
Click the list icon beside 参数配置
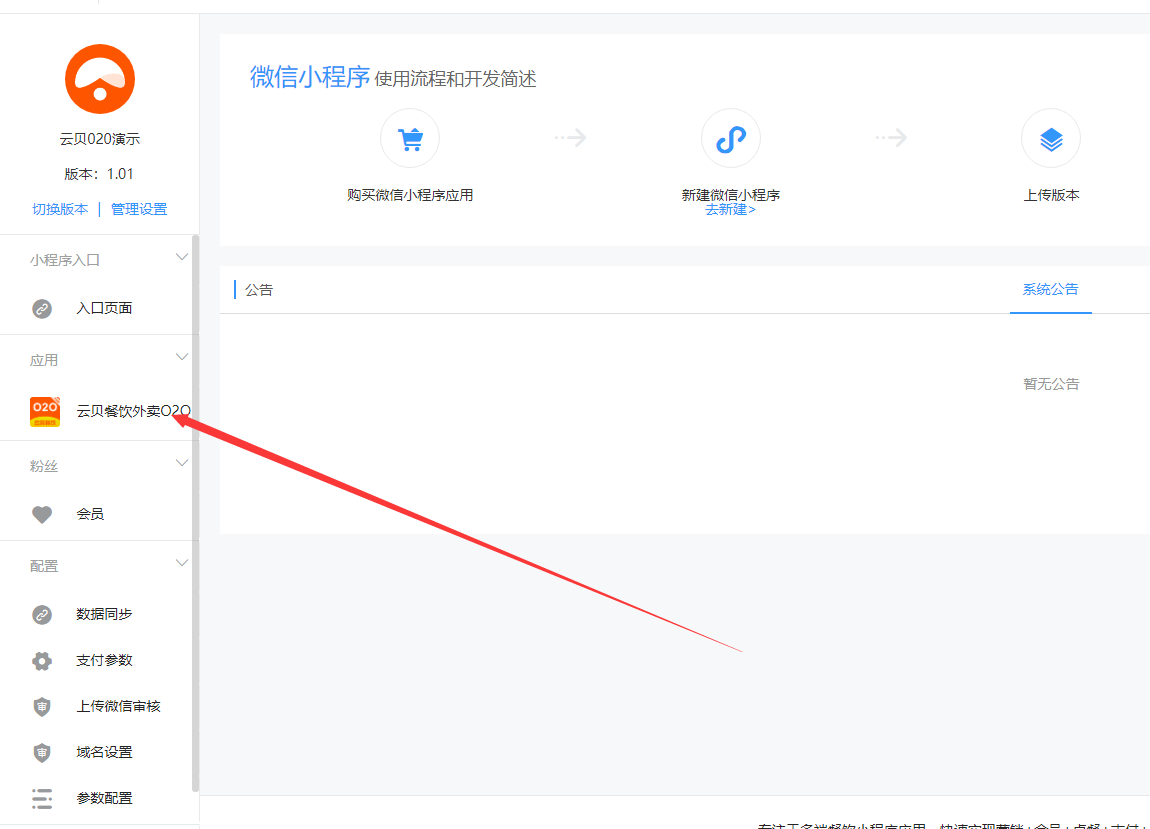(42, 798)
